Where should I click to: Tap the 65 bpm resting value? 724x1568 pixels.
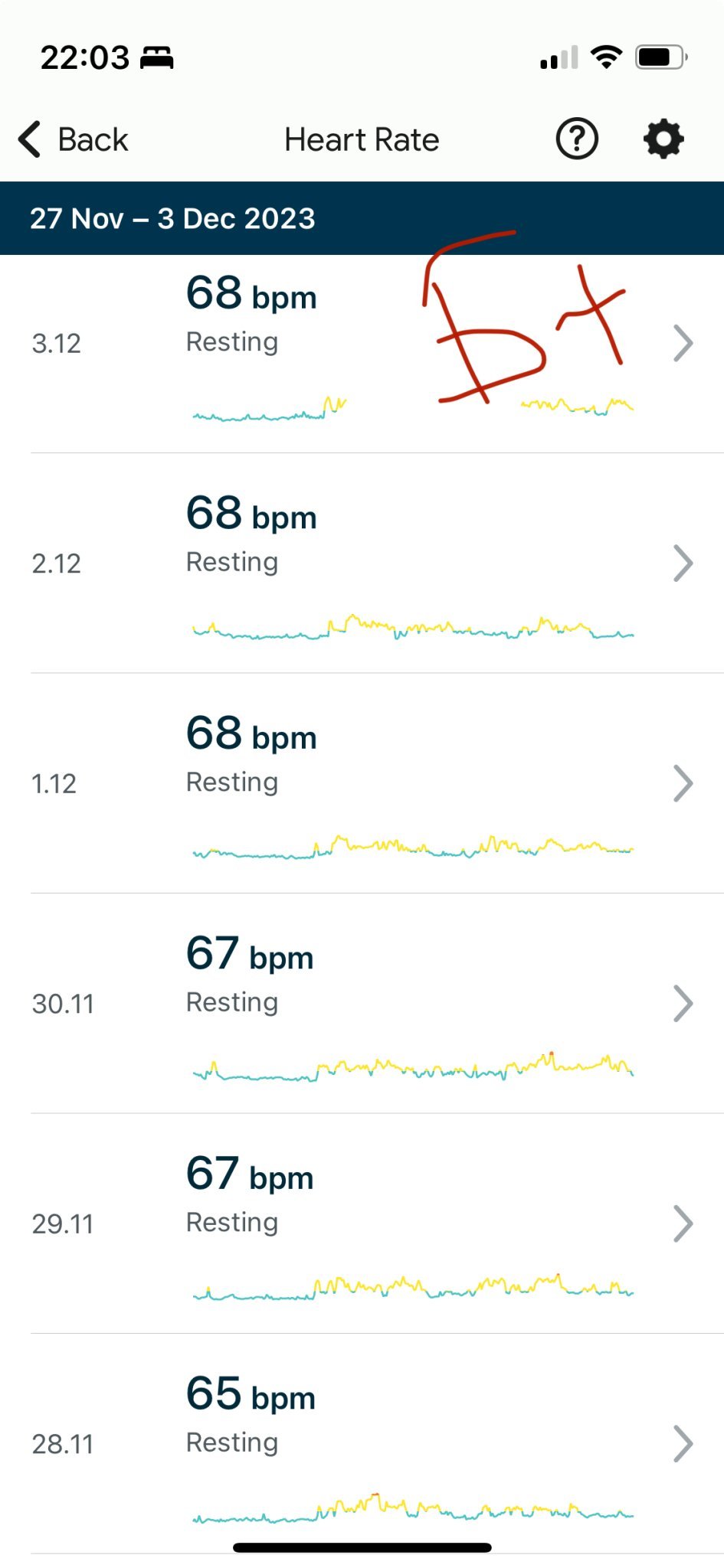(x=251, y=1394)
